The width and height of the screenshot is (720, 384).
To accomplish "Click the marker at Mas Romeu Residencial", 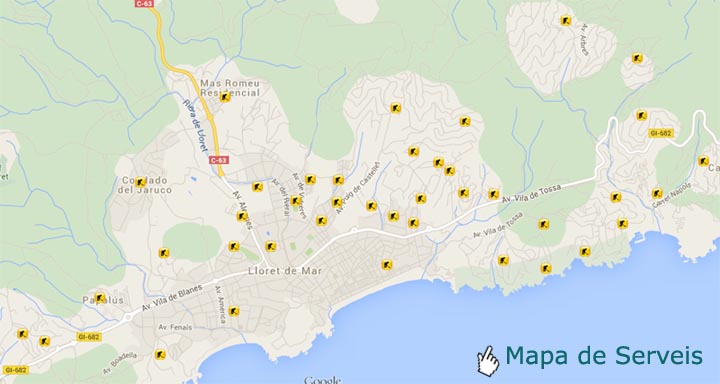I will 225,97.
